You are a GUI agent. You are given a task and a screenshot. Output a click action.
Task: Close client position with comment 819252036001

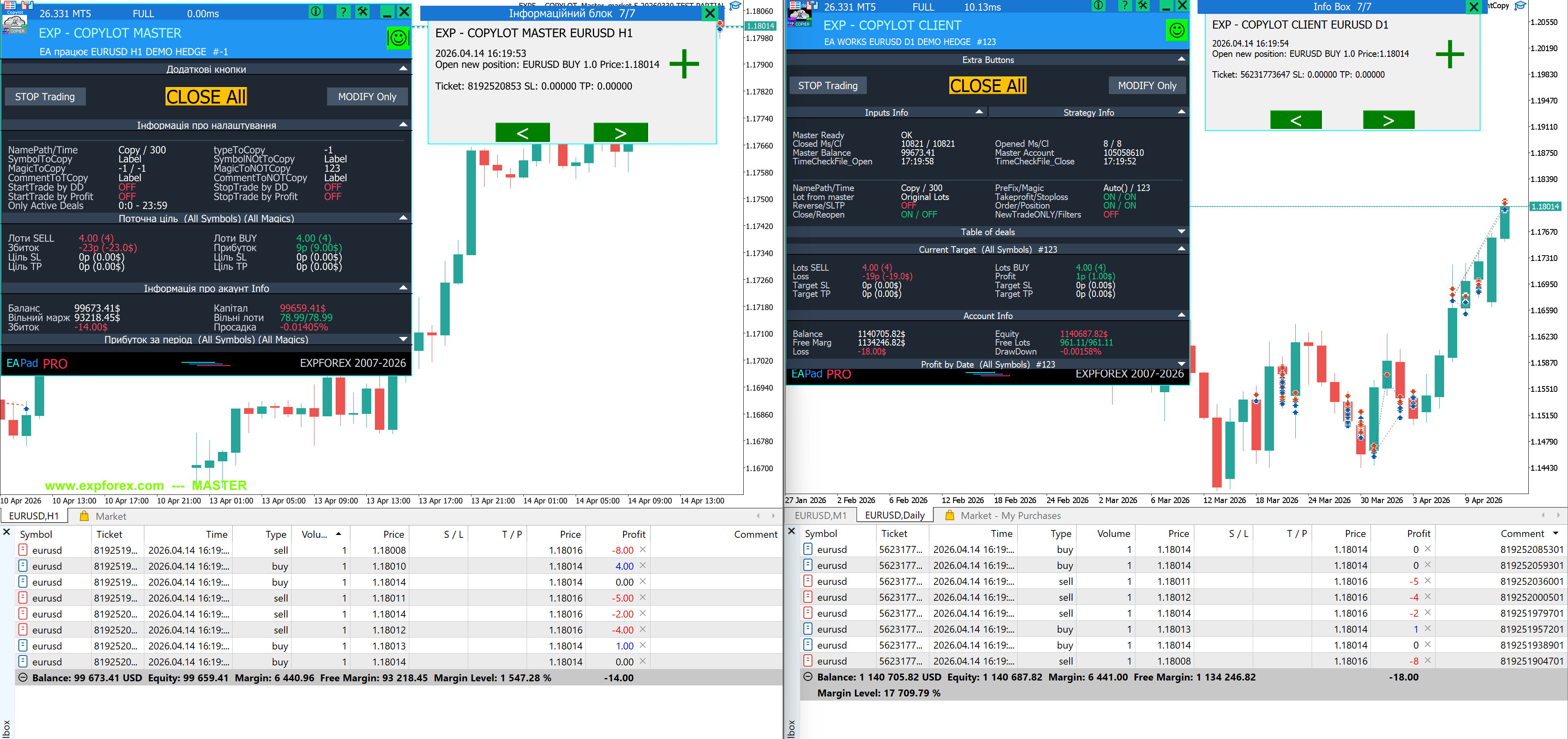(x=1427, y=581)
